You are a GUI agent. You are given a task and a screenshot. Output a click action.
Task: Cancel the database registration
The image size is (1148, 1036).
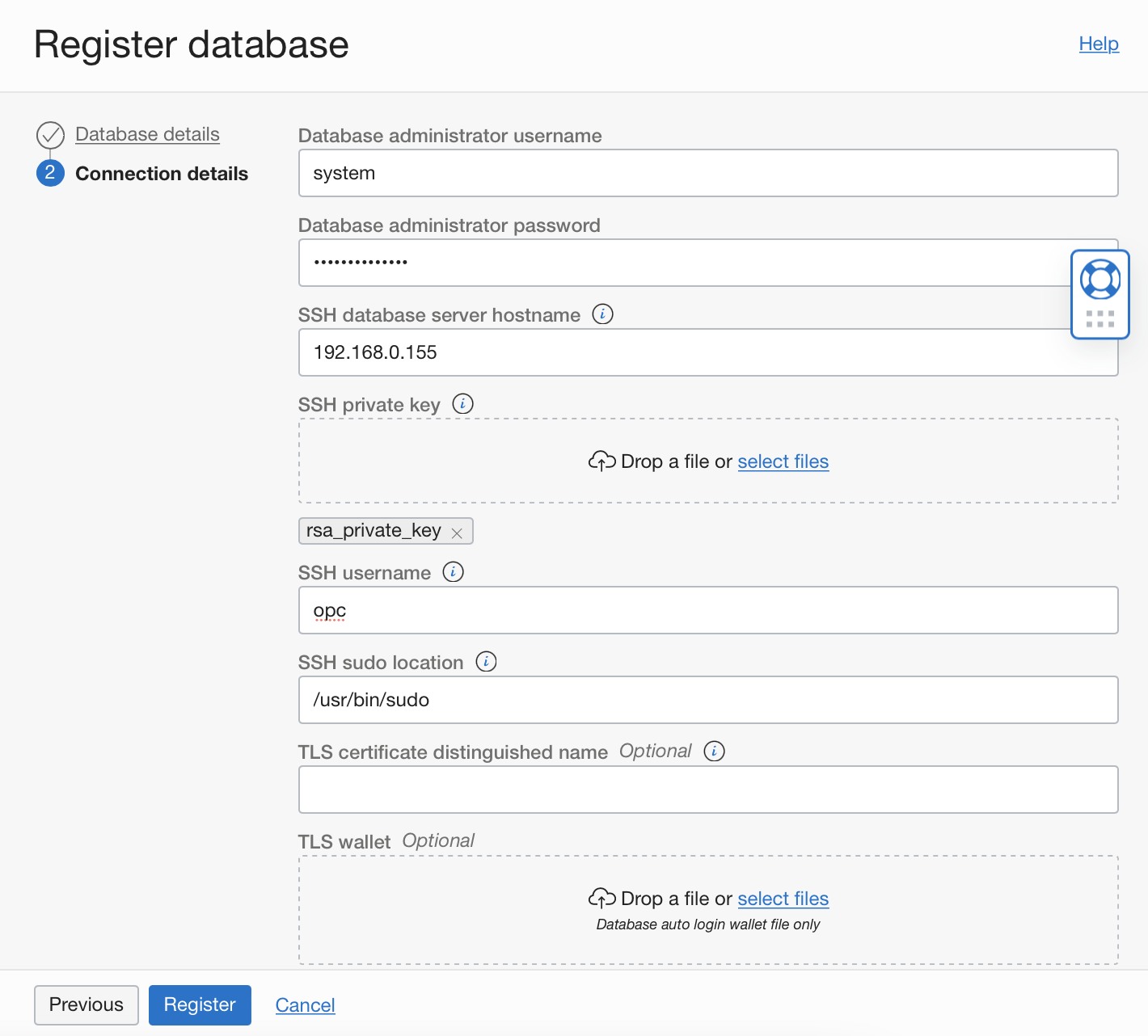[x=305, y=1005]
